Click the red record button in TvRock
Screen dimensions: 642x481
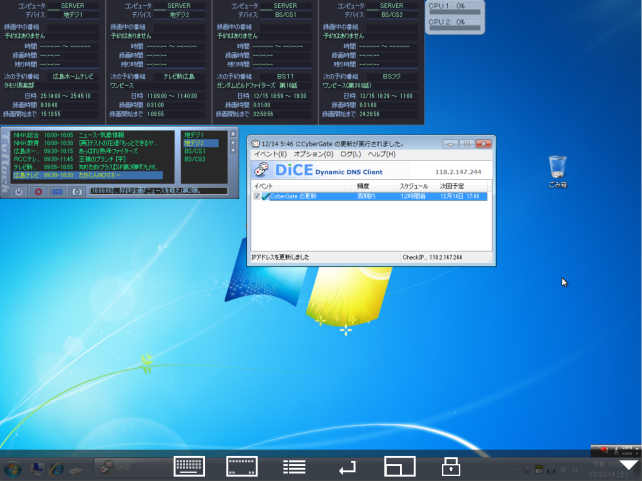[x=38, y=191]
